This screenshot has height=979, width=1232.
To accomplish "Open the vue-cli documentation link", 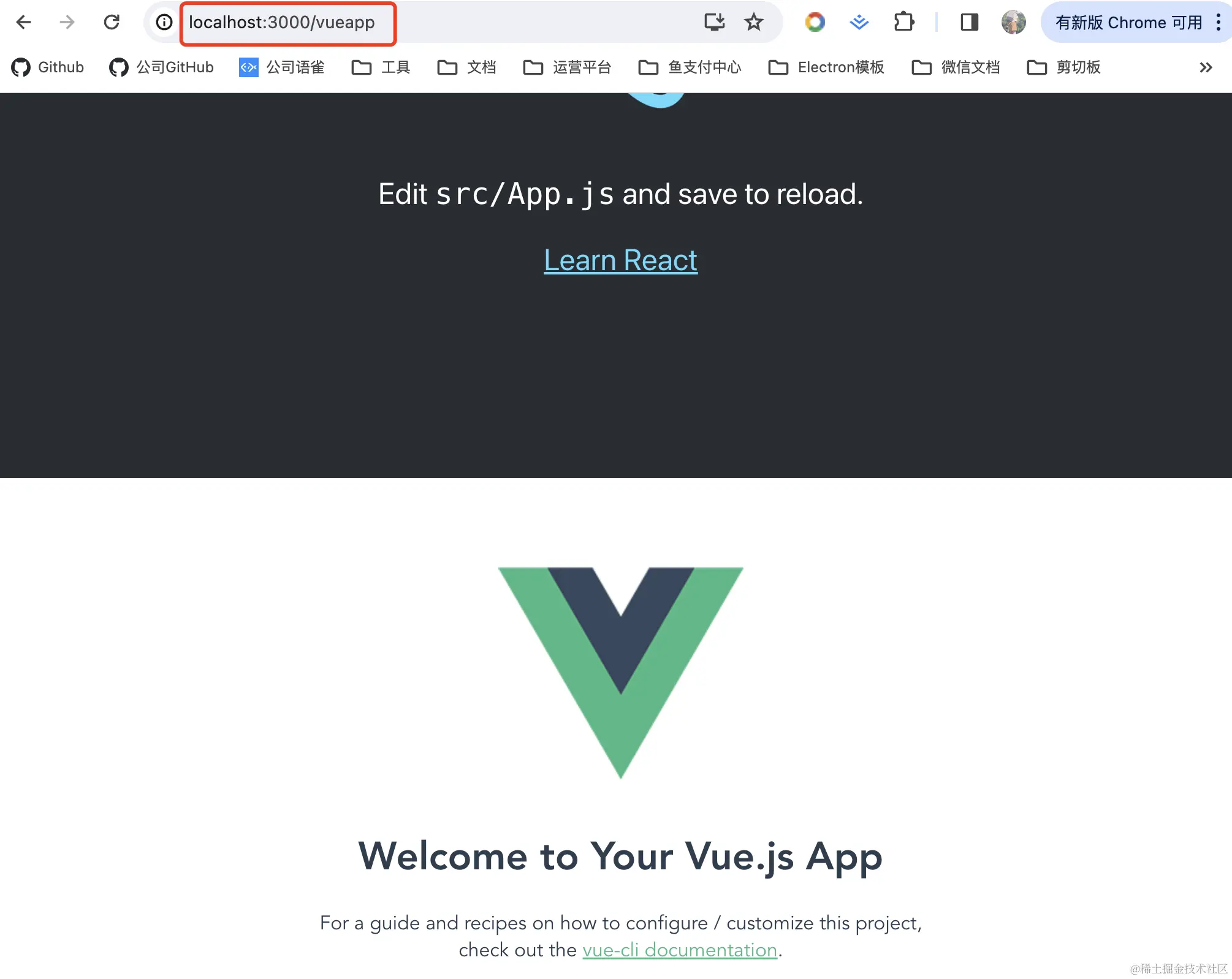I will click(680, 950).
